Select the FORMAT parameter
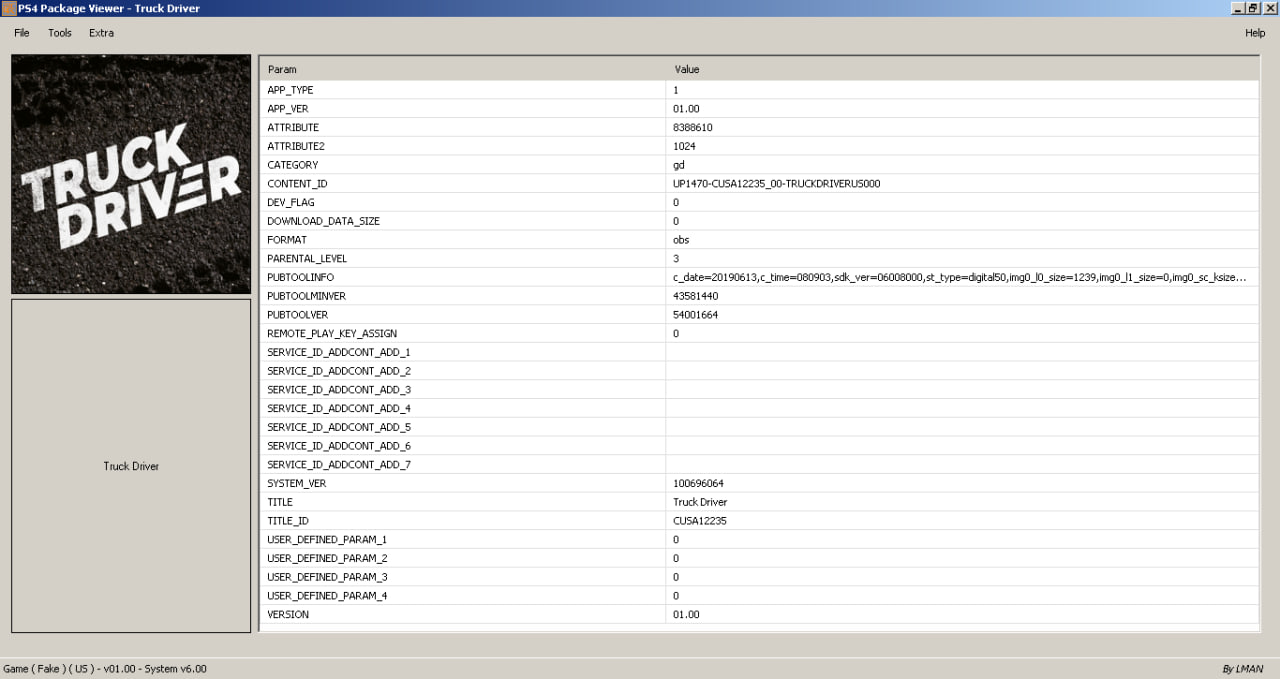This screenshot has height=679, width=1280. [760, 240]
